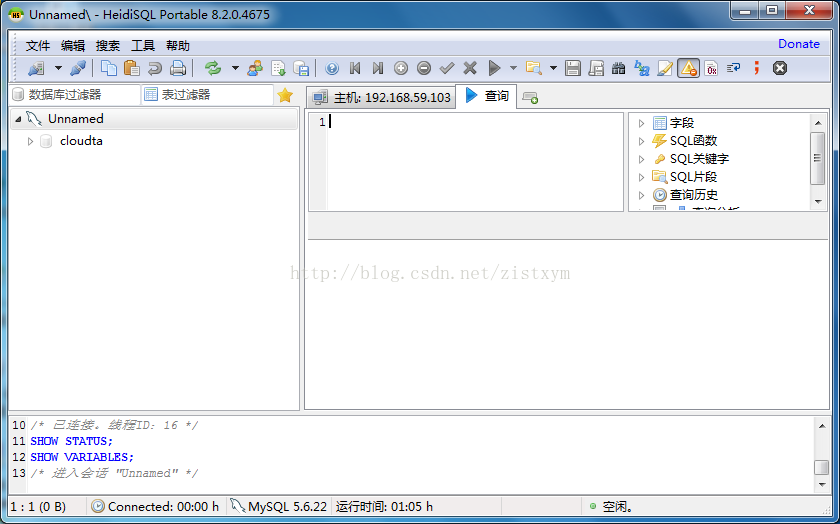The width and height of the screenshot is (840, 524).
Task: Click the load SQL file folder icon
Action: (534, 68)
